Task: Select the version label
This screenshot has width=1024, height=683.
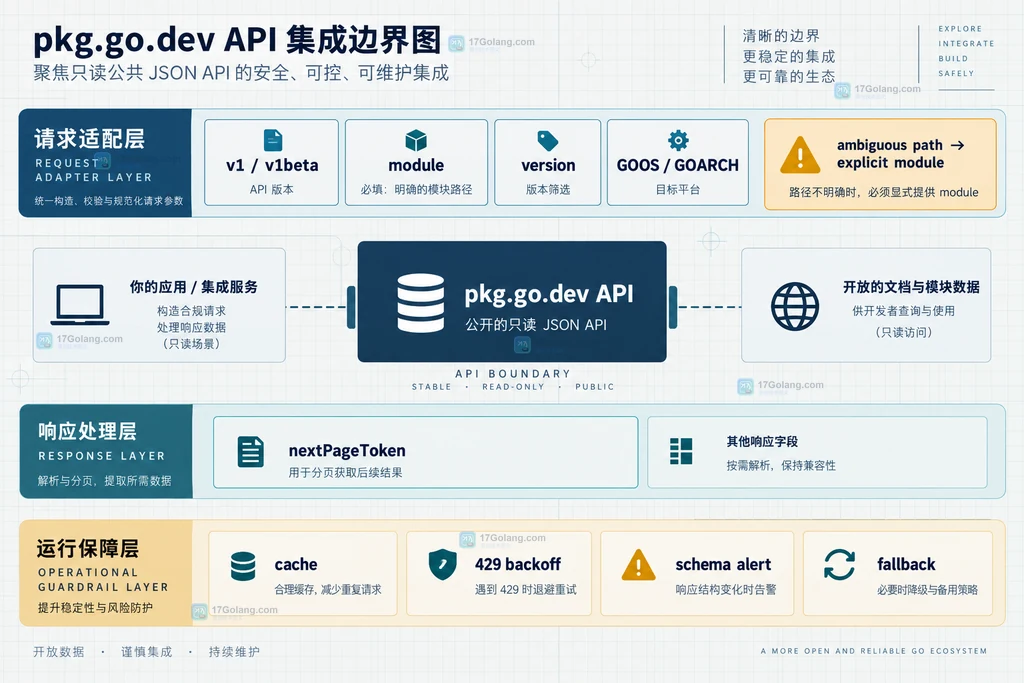Action: coord(548,165)
